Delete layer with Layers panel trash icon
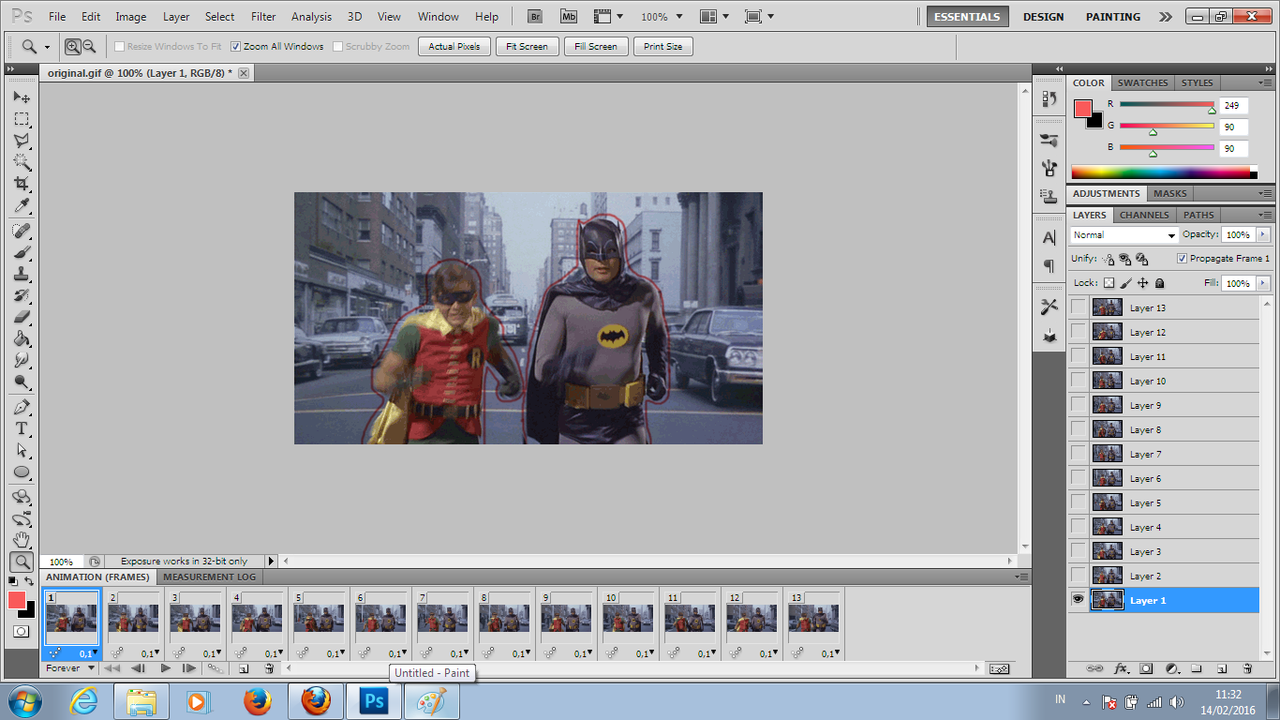Viewport: 1280px width, 720px height. click(x=1247, y=668)
